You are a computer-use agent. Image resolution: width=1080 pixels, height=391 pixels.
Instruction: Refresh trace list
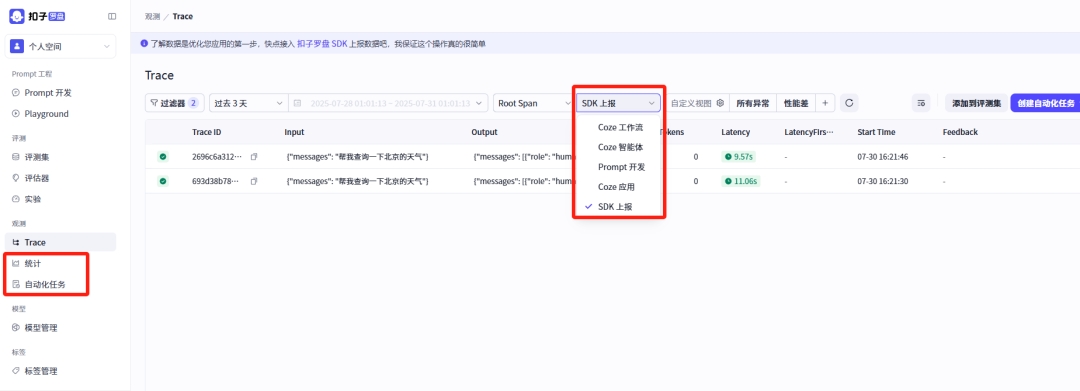849,103
